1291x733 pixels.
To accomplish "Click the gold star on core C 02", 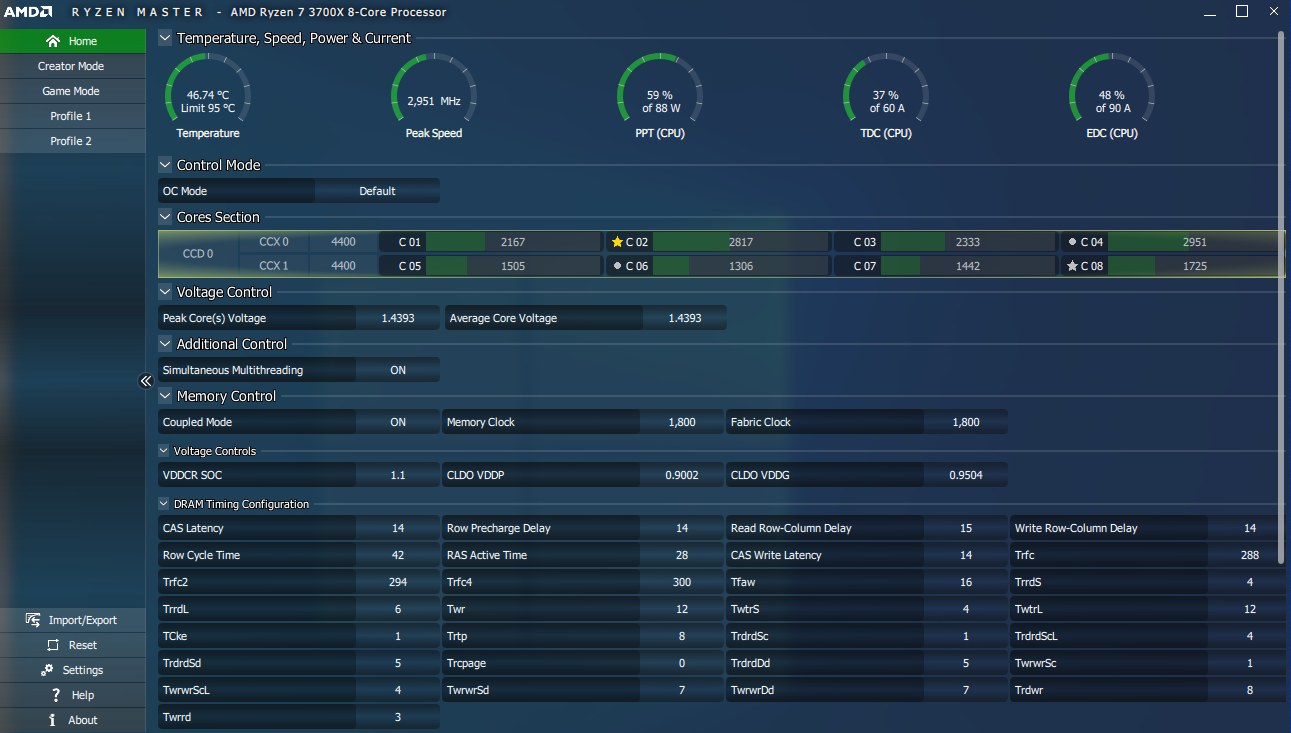I will [617, 242].
